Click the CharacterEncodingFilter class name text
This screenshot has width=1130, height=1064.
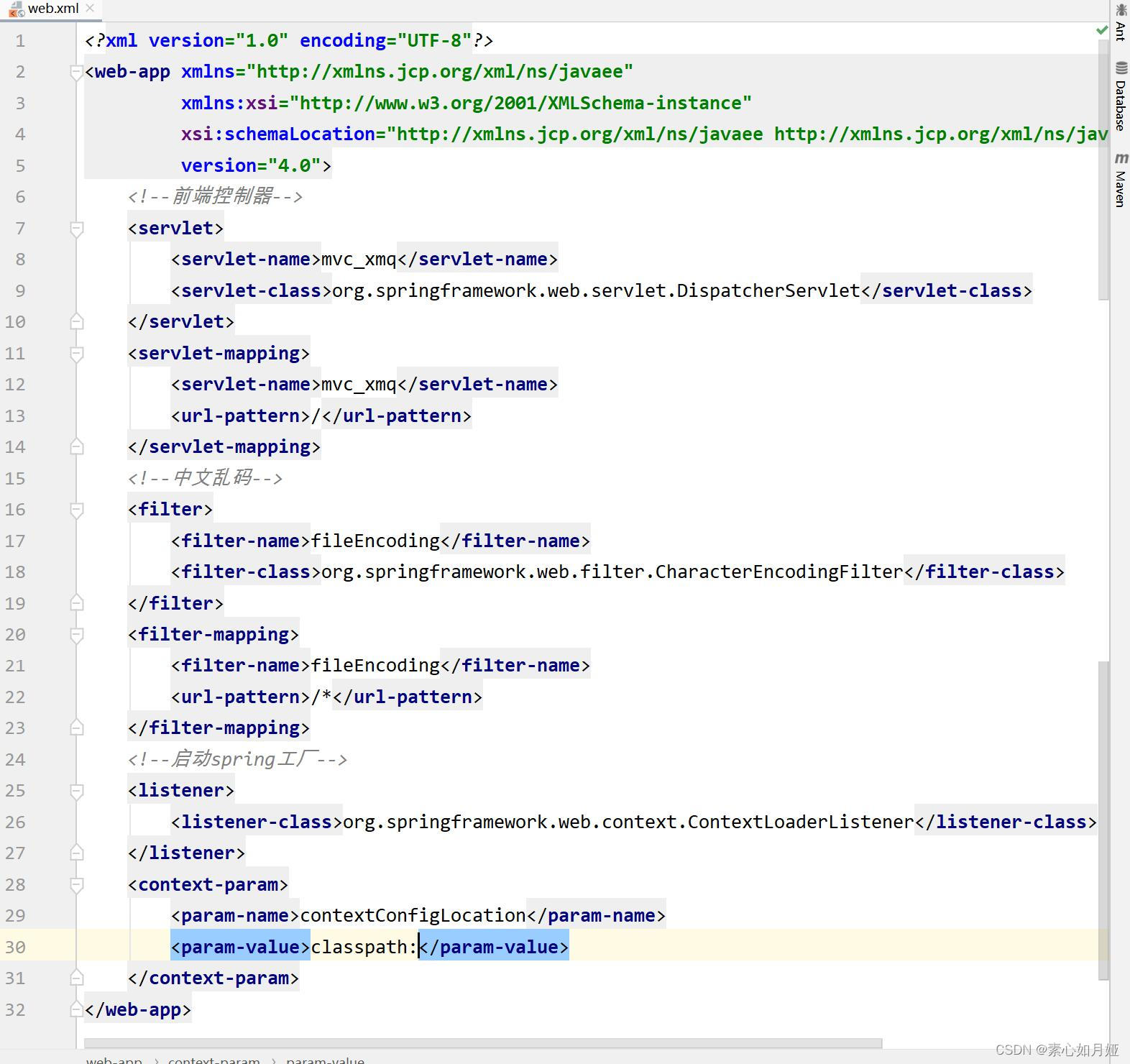[x=779, y=572]
